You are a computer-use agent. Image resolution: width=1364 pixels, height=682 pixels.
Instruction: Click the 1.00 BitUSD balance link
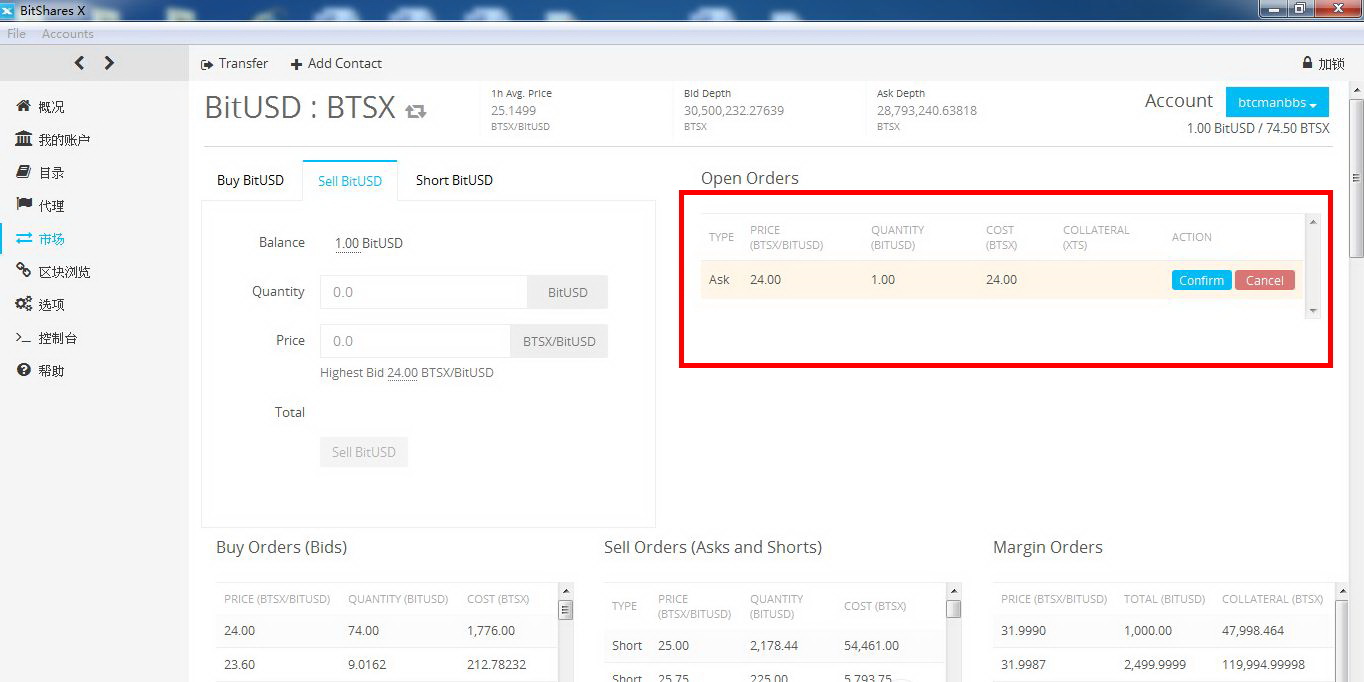368,243
